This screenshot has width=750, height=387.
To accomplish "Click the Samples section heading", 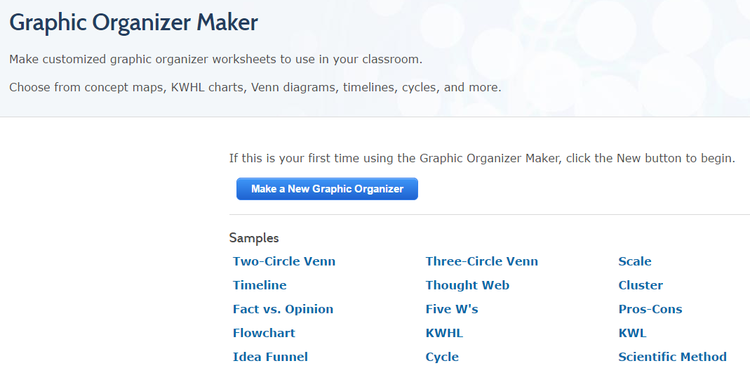I will (x=254, y=238).
